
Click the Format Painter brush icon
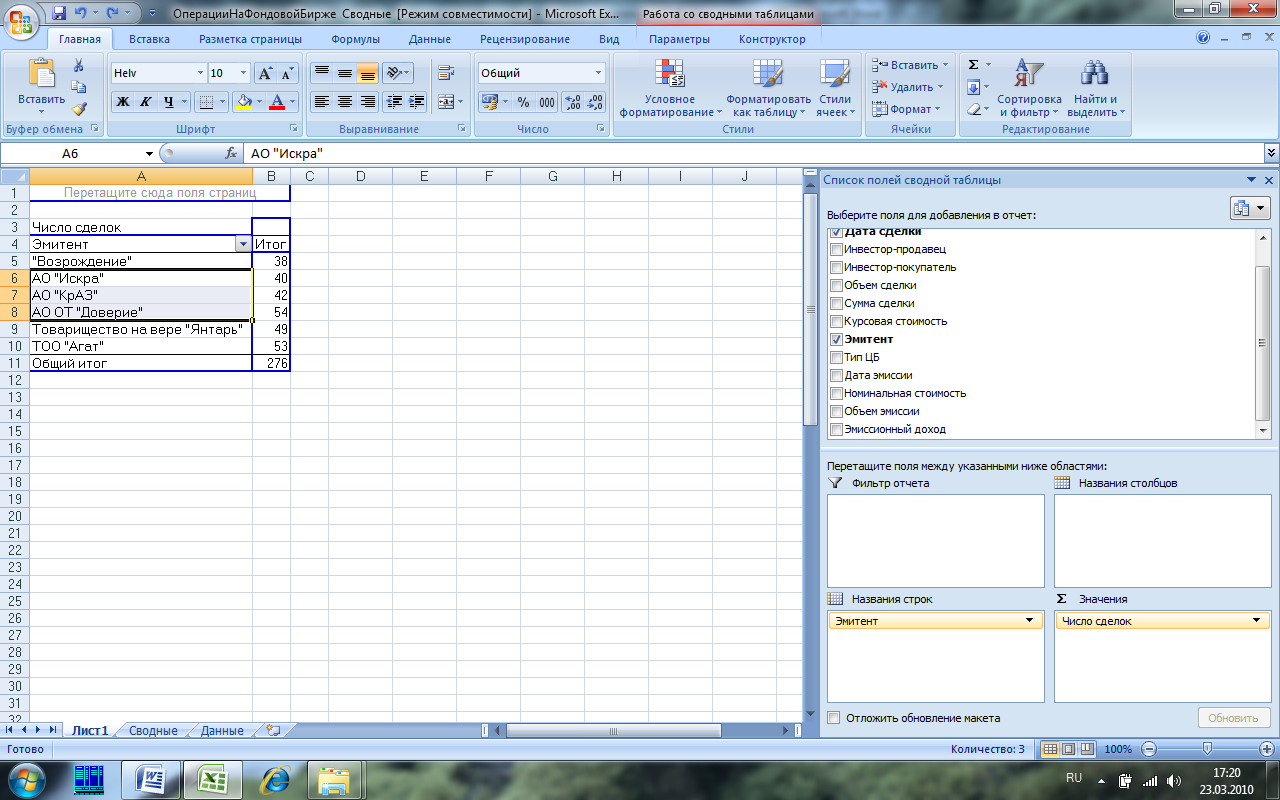(79, 109)
